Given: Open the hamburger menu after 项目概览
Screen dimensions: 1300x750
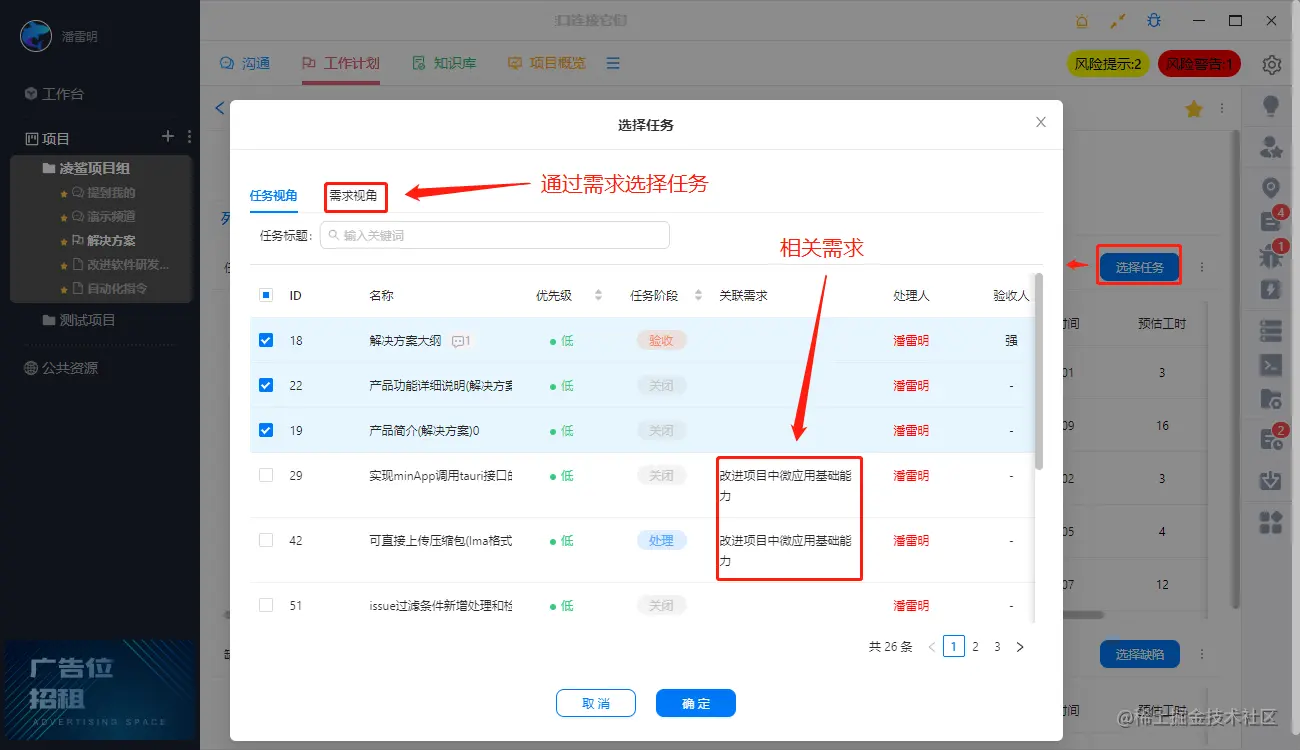Looking at the screenshot, I should 613,63.
